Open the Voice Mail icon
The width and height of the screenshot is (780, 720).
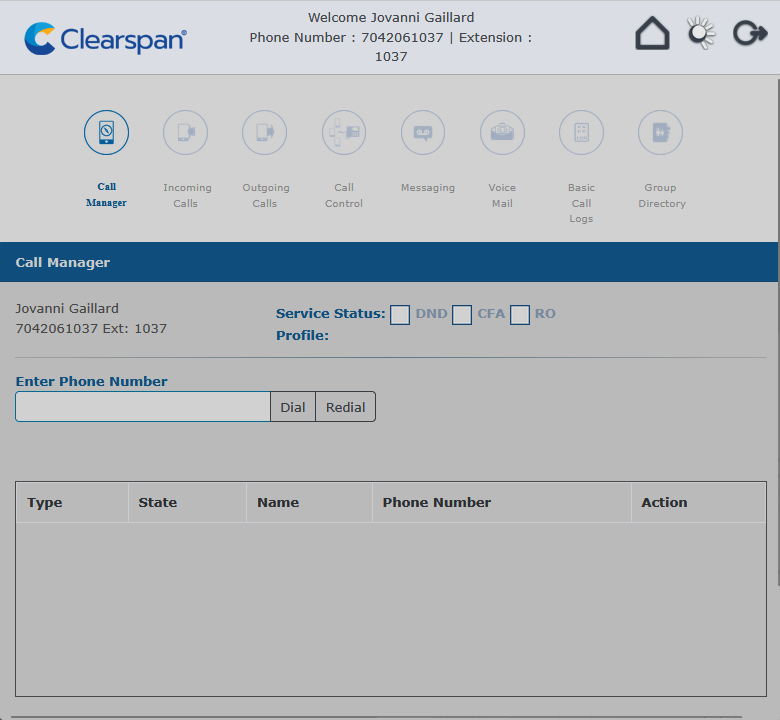click(x=502, y=133)
